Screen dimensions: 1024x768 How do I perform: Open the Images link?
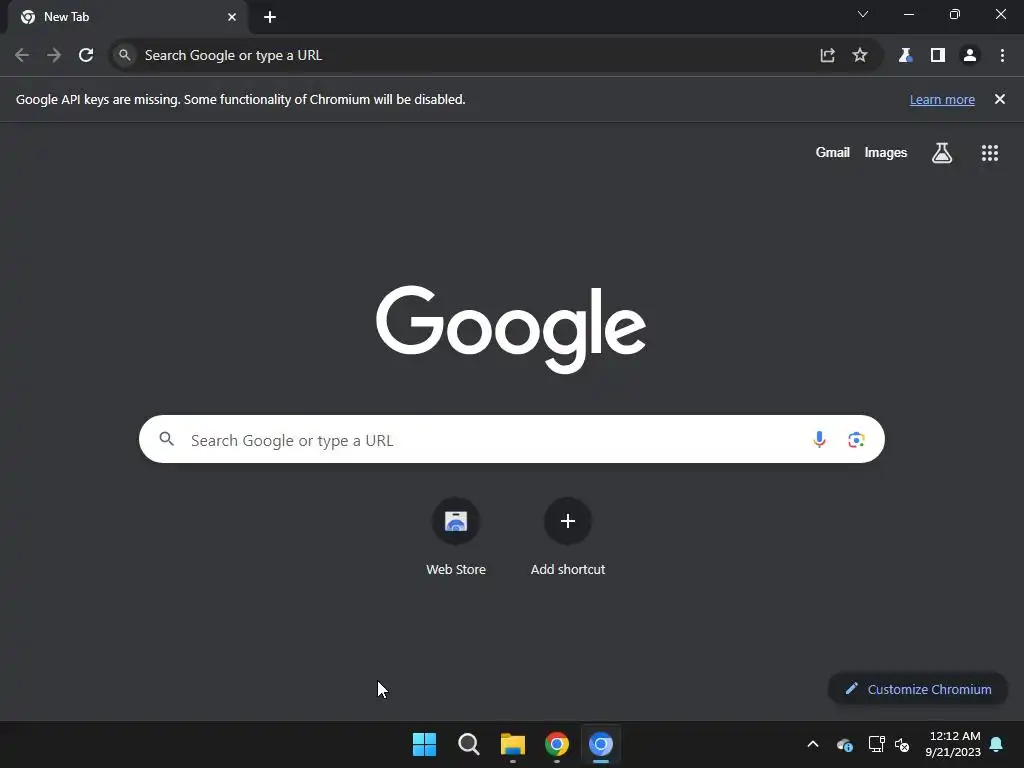point(886,153)
